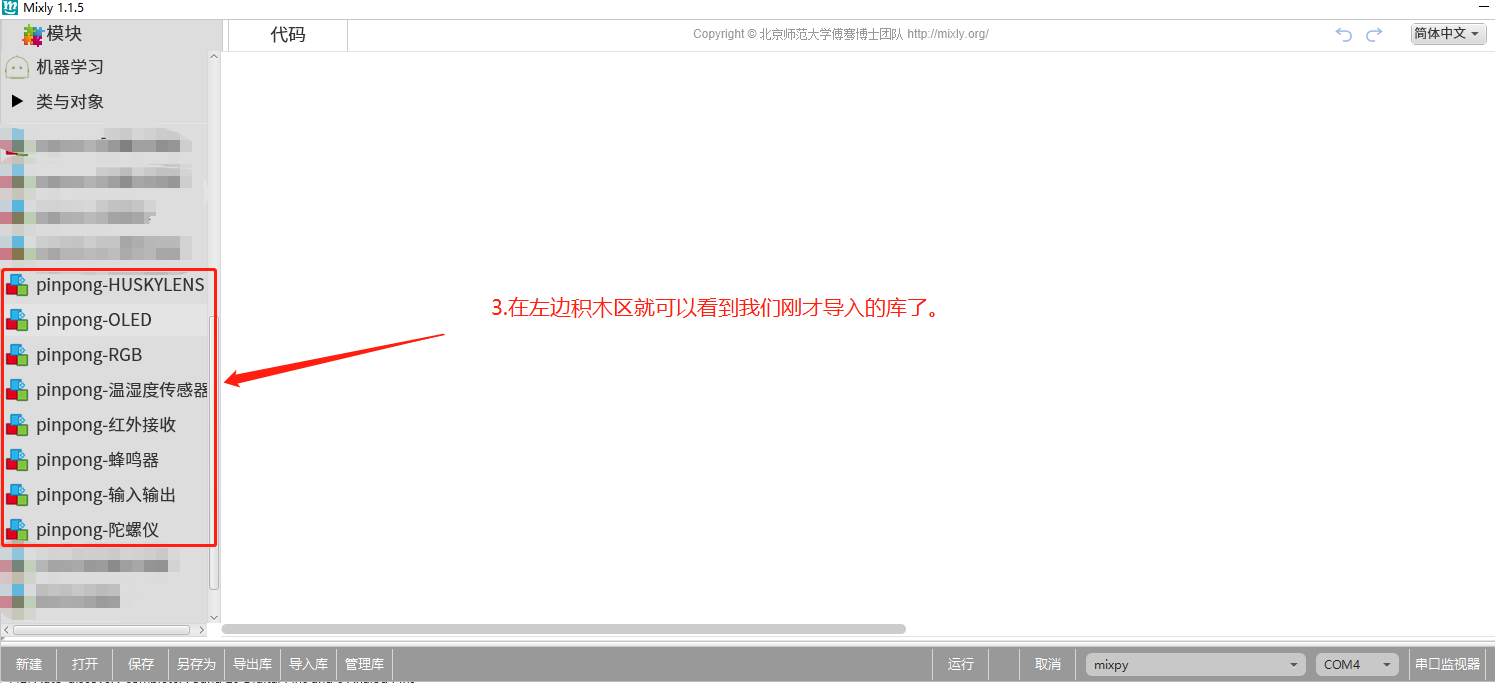Image resolution: width=1495 pixels, height=683 pixels.
Task: Click the 打开 button
Action: pos(85,664)
